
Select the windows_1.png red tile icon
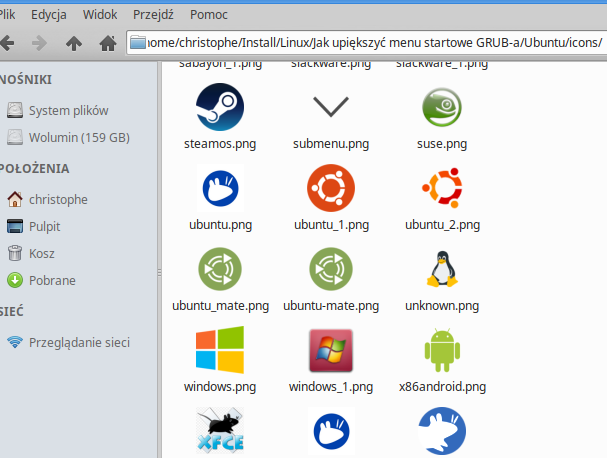pyautogui.click(x=331, y=350)
